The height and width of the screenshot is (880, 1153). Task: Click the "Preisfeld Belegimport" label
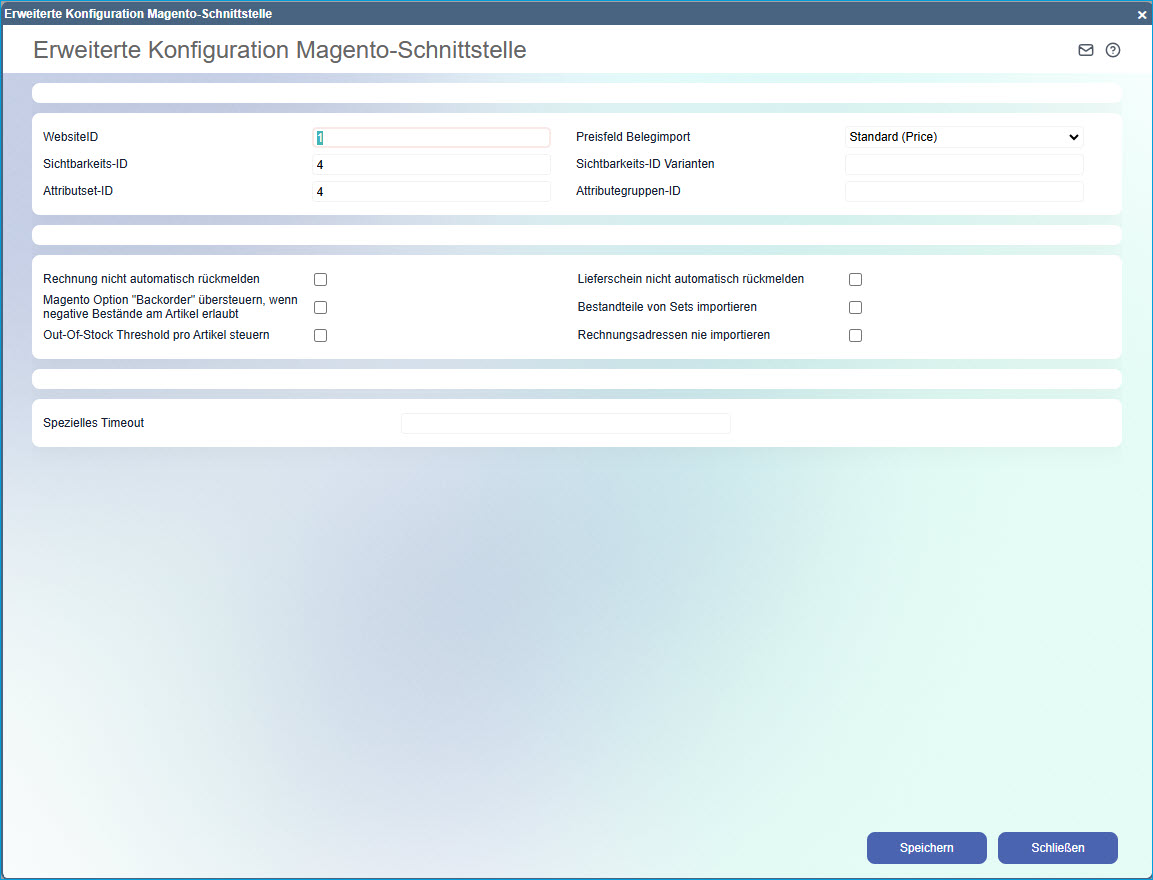coord(633,137)
